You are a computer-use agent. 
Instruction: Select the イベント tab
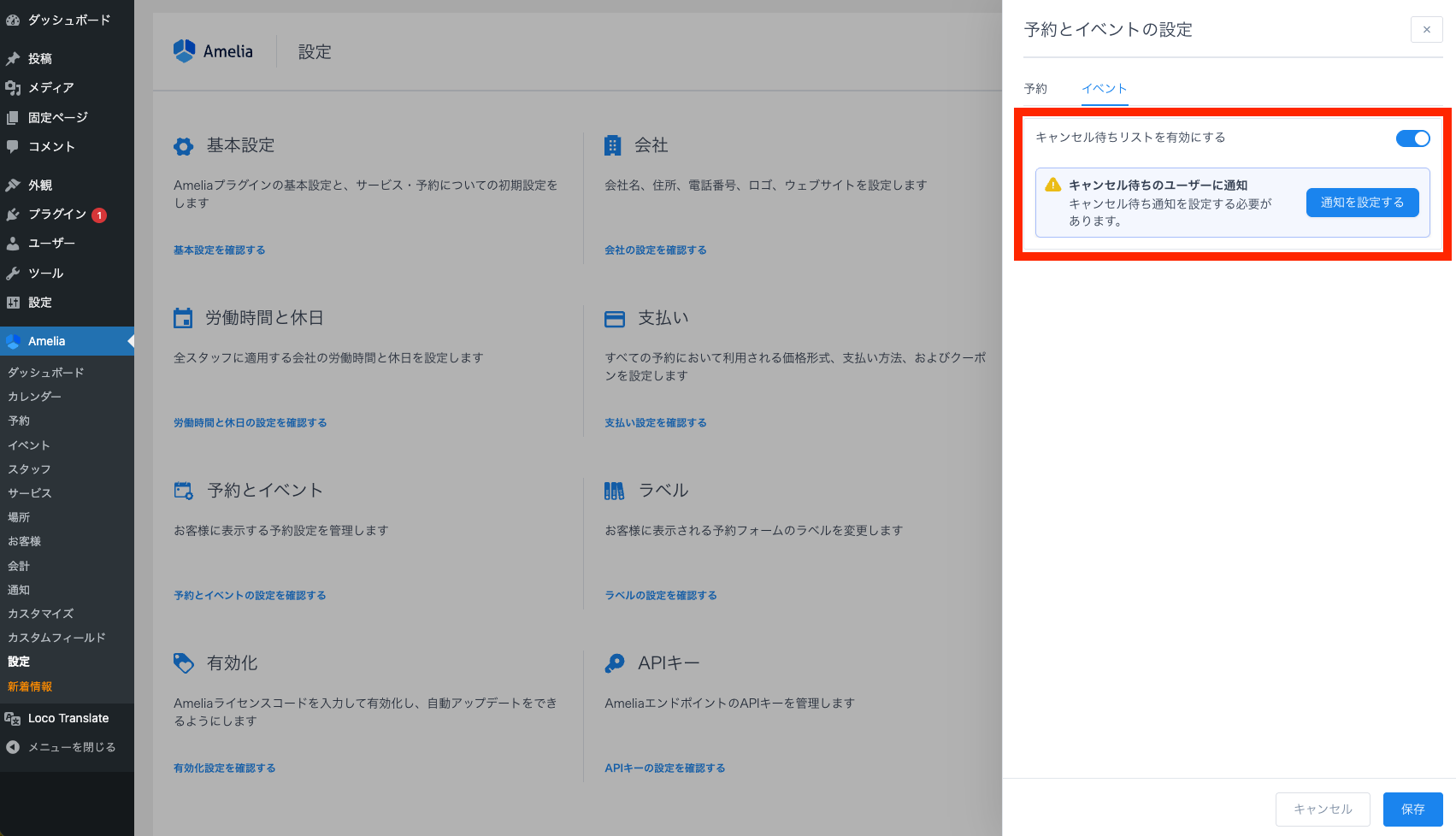tap(1104, 89)
